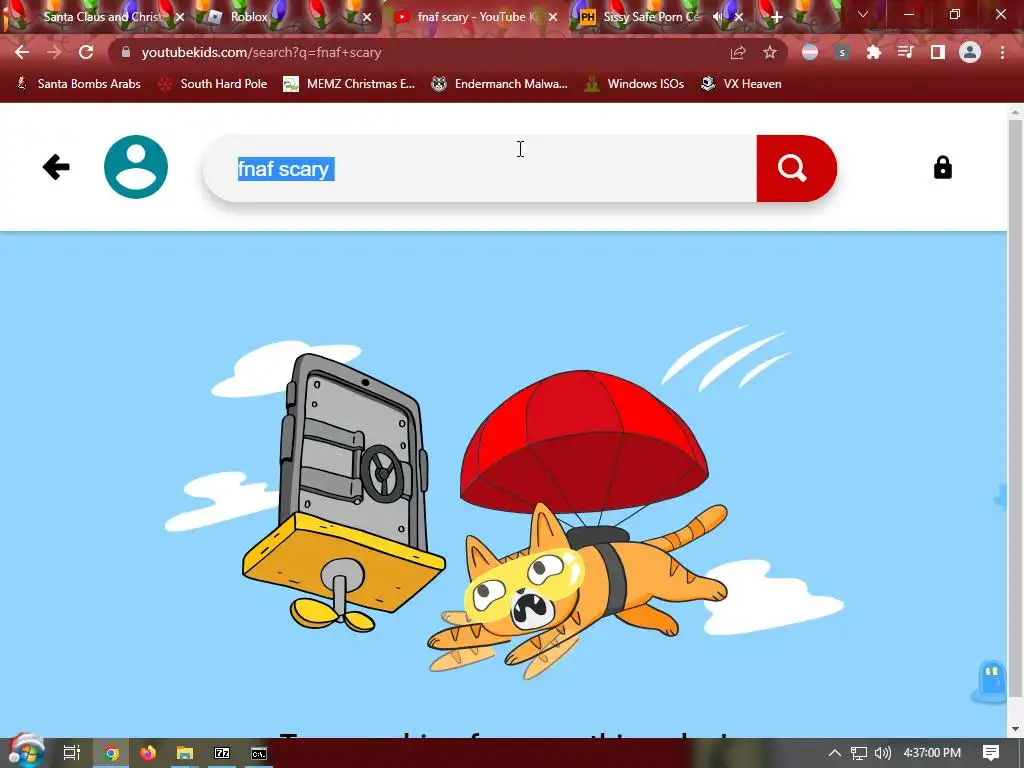Launch Firefox from the taskbar
This screenshot has height=768, width=1024.
click(x=148, y=753)
